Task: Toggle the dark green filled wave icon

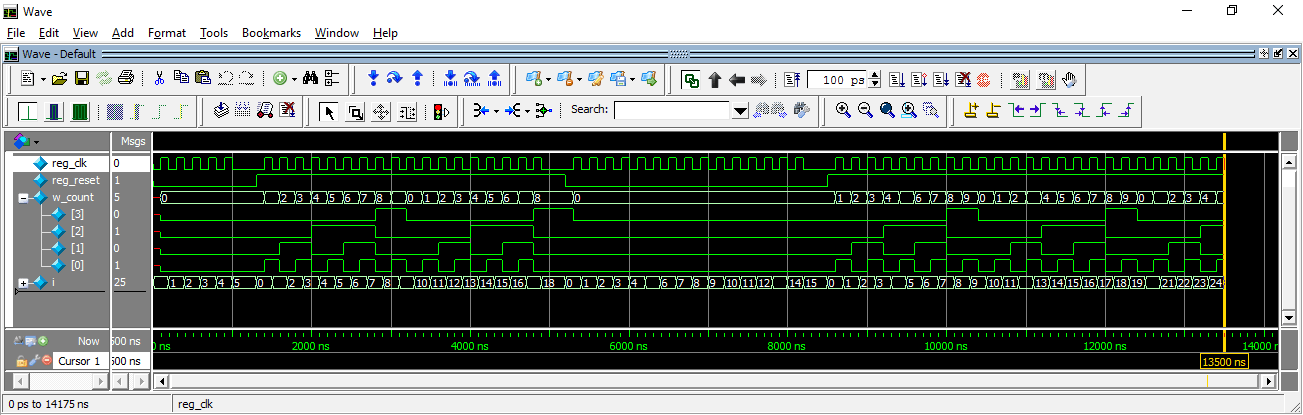Action: click(79, 111)
